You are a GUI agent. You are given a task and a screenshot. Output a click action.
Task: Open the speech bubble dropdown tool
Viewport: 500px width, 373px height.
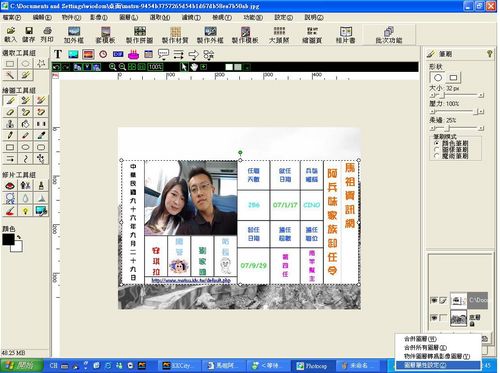(163, 54)
